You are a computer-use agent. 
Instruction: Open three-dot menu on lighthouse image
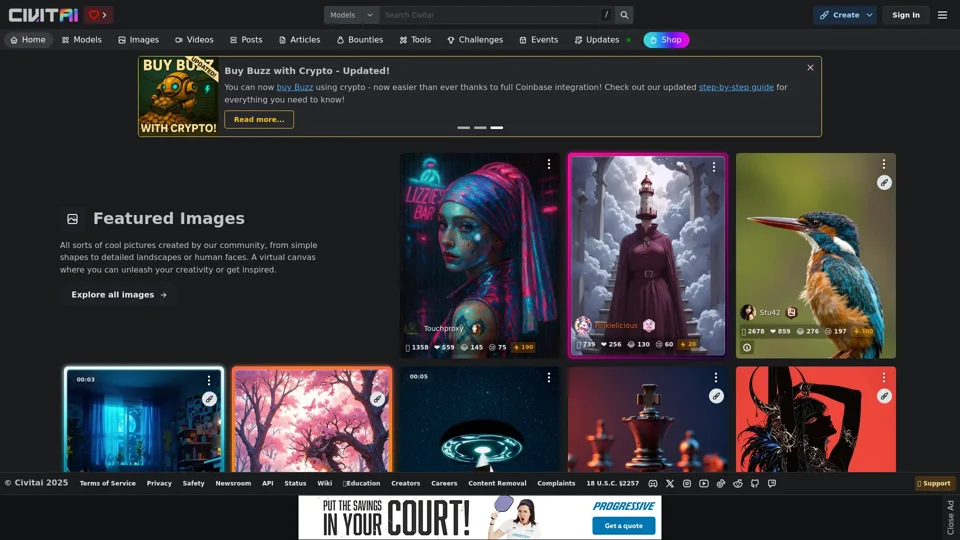pos(713,167)
